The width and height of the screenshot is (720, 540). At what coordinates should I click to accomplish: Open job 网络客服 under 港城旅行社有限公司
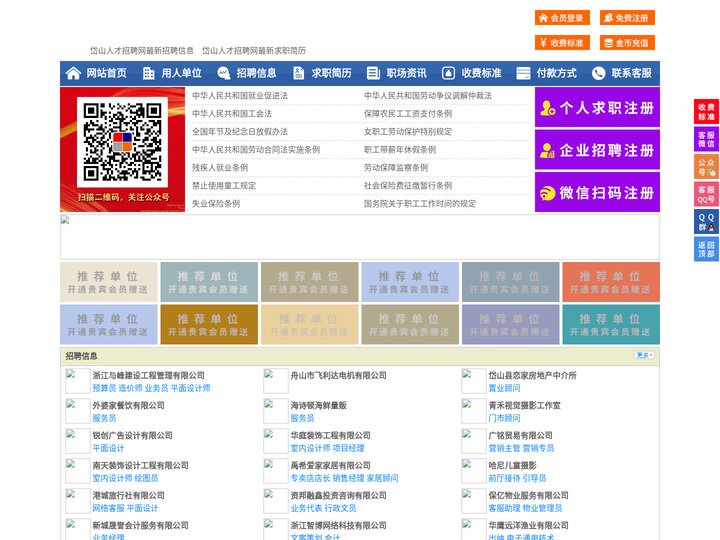tap(108, 508)
